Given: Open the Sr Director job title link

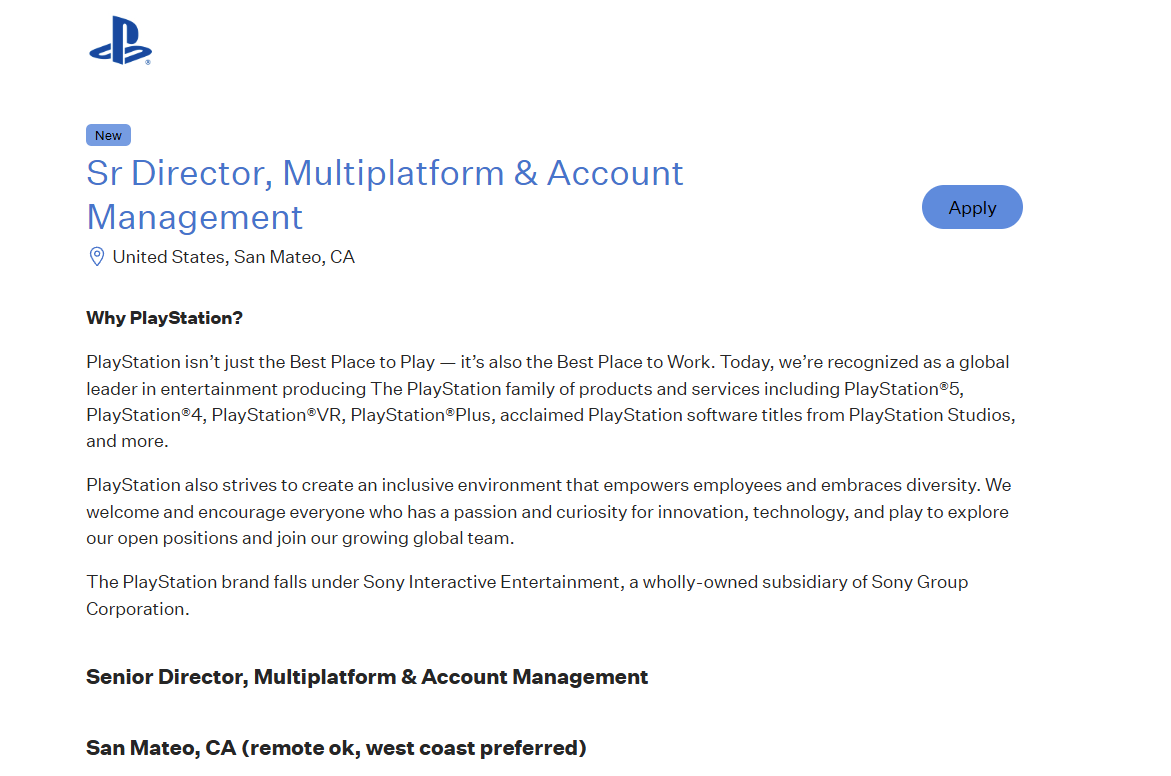Looking at the screenshot, I should coord(385,194).
